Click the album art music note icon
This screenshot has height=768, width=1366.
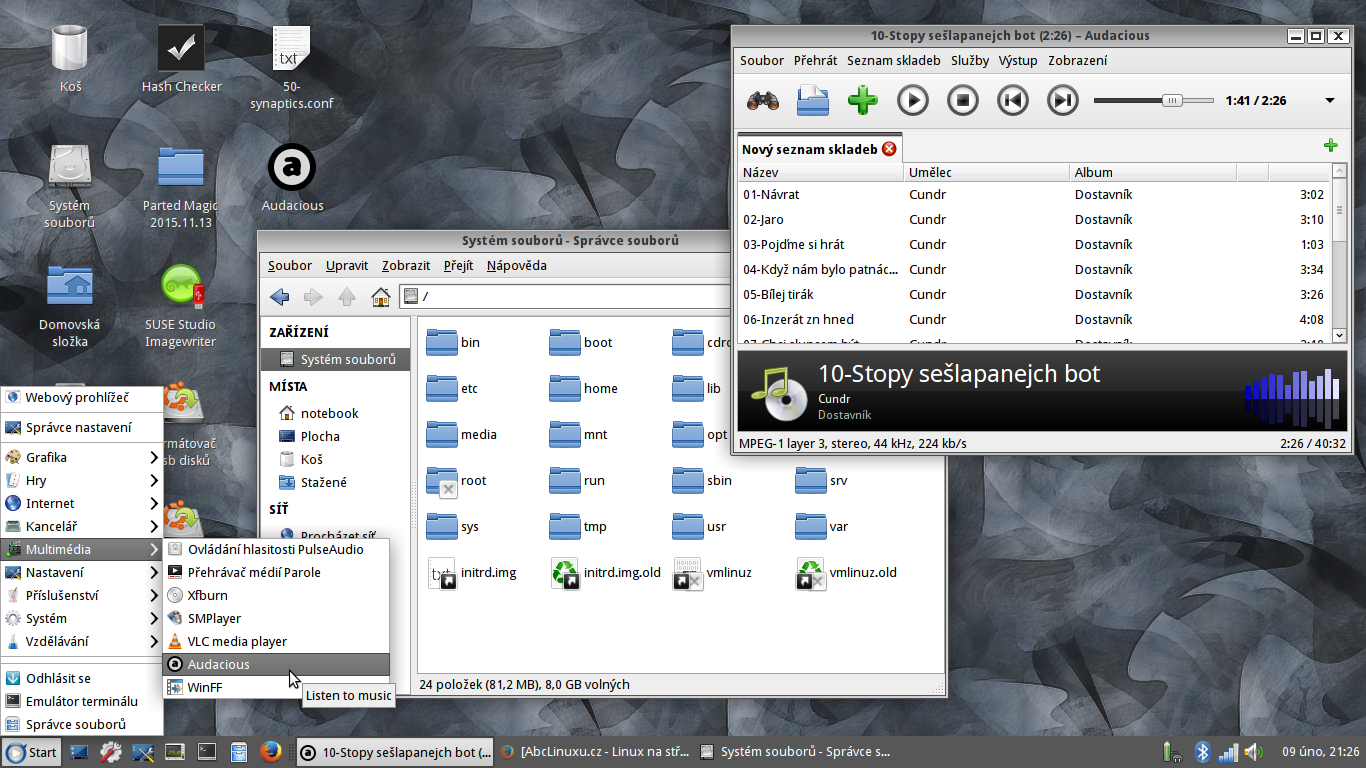click(x=779, y=392)
